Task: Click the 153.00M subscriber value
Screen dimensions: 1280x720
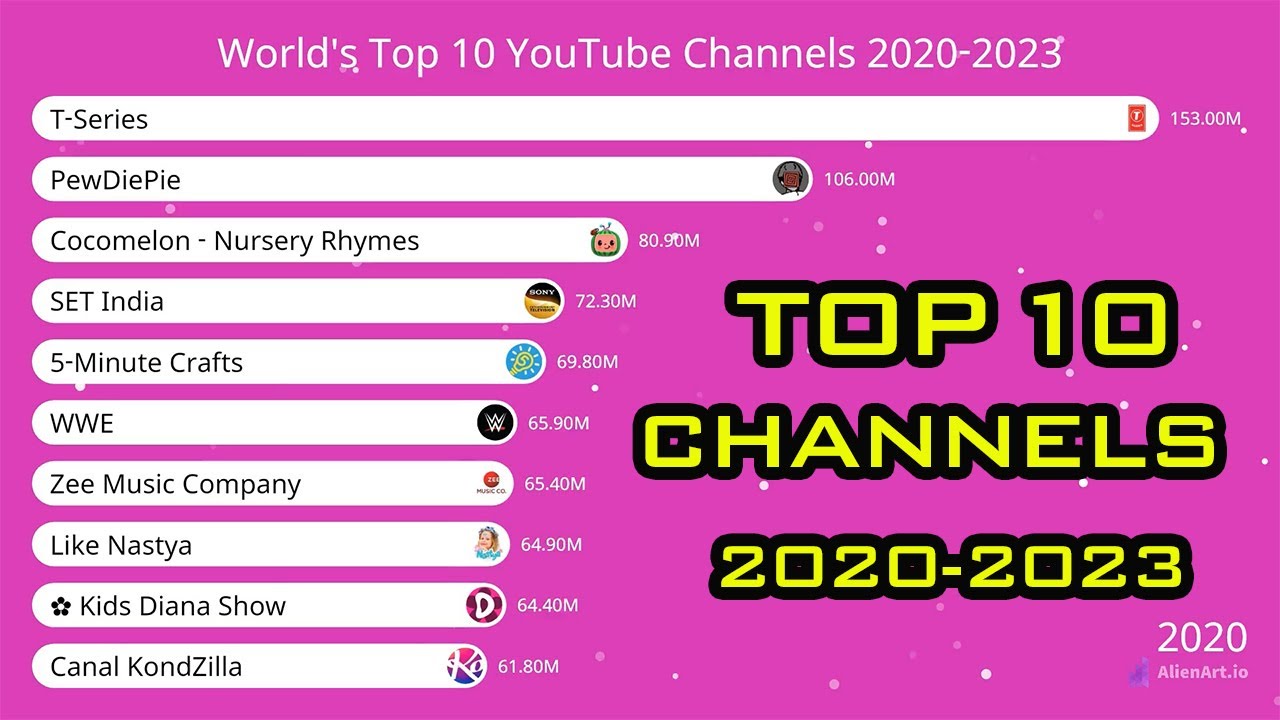Action: coord(1205,119)
